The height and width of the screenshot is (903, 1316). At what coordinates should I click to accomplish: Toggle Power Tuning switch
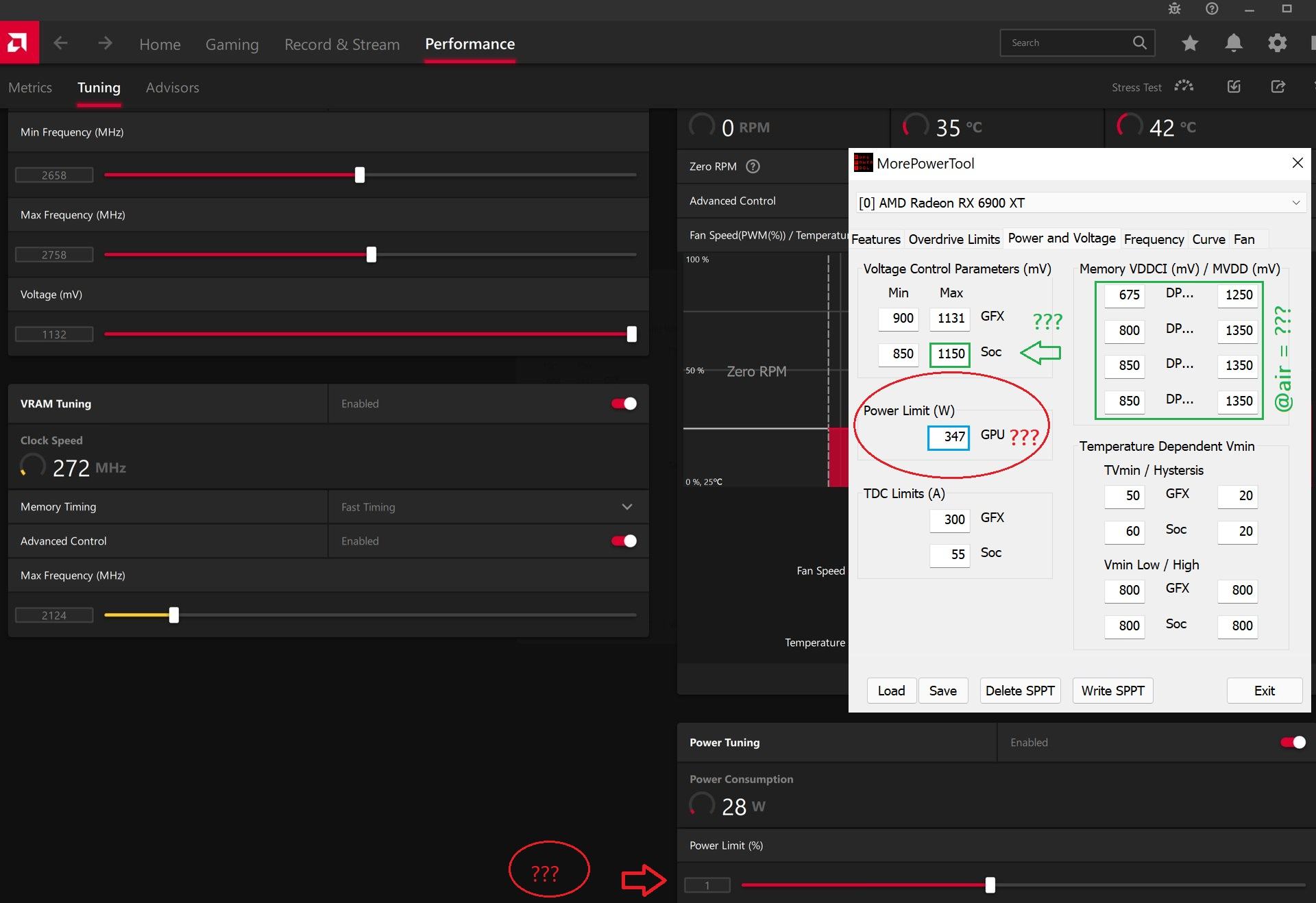point(1293,743)
